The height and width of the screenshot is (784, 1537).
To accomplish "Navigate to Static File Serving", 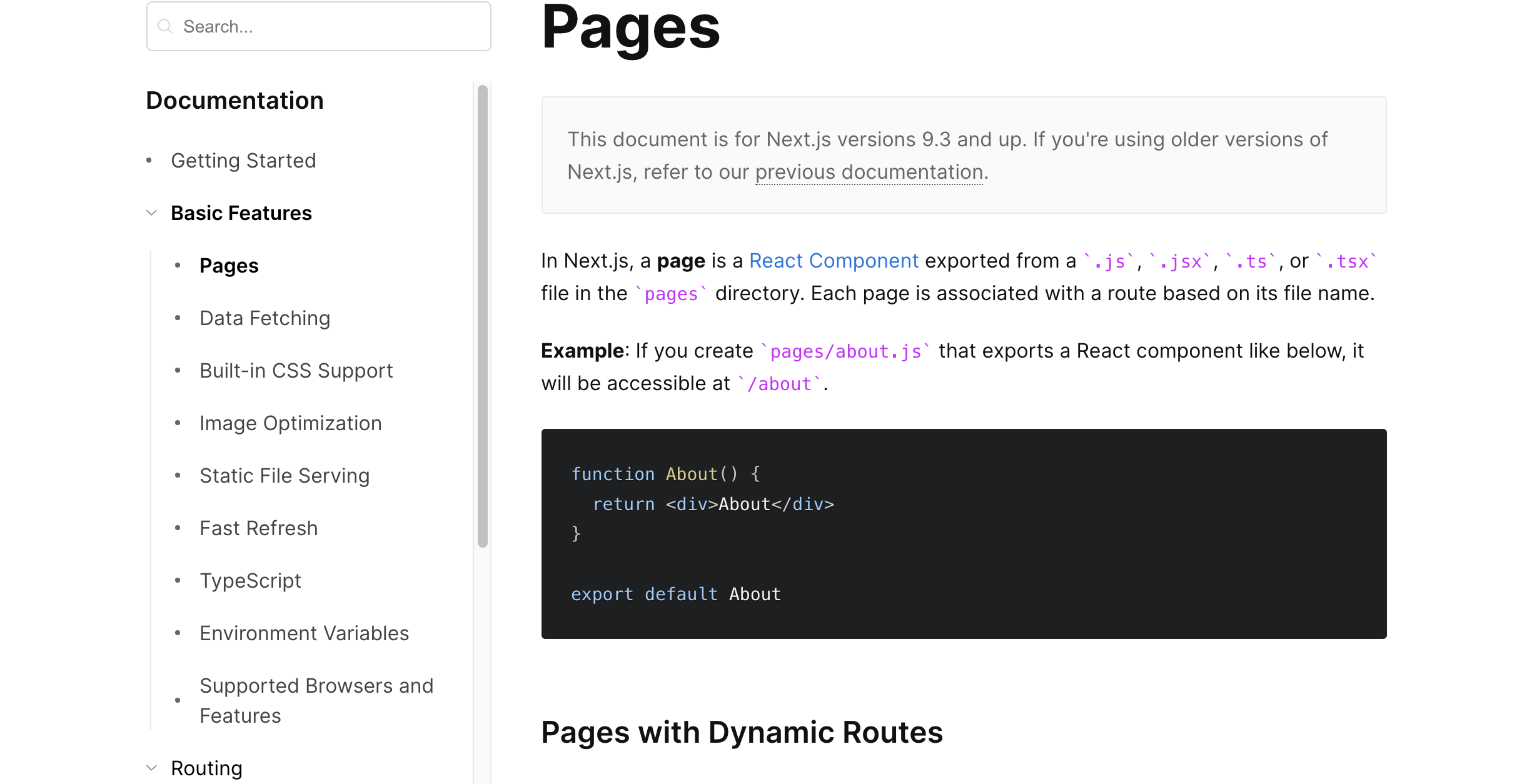I will click(x=285, y=476).
